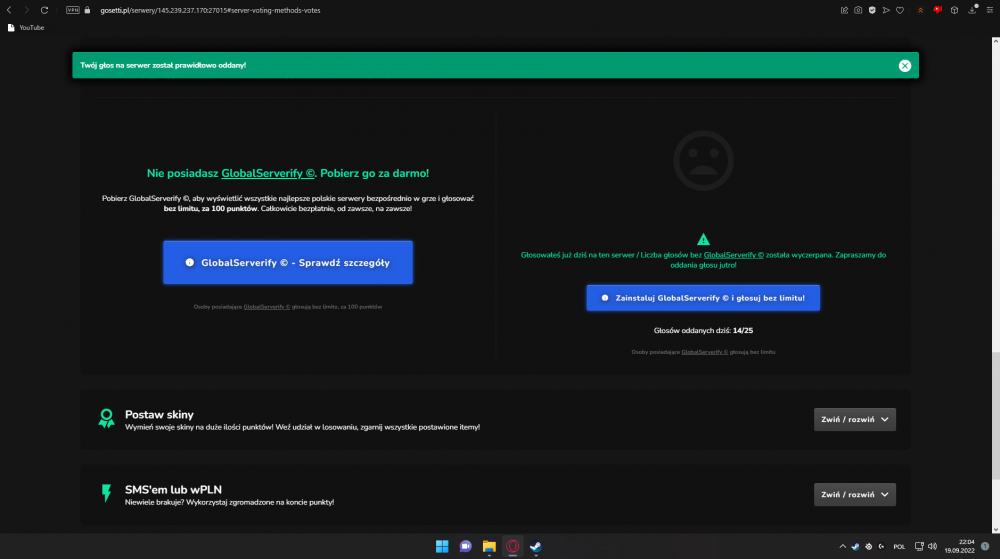The width and height of the screenshot is (1000, 559).
Task: Click the edit/pinboard icon in browser toolbar
Action: (x=844, y=10)
